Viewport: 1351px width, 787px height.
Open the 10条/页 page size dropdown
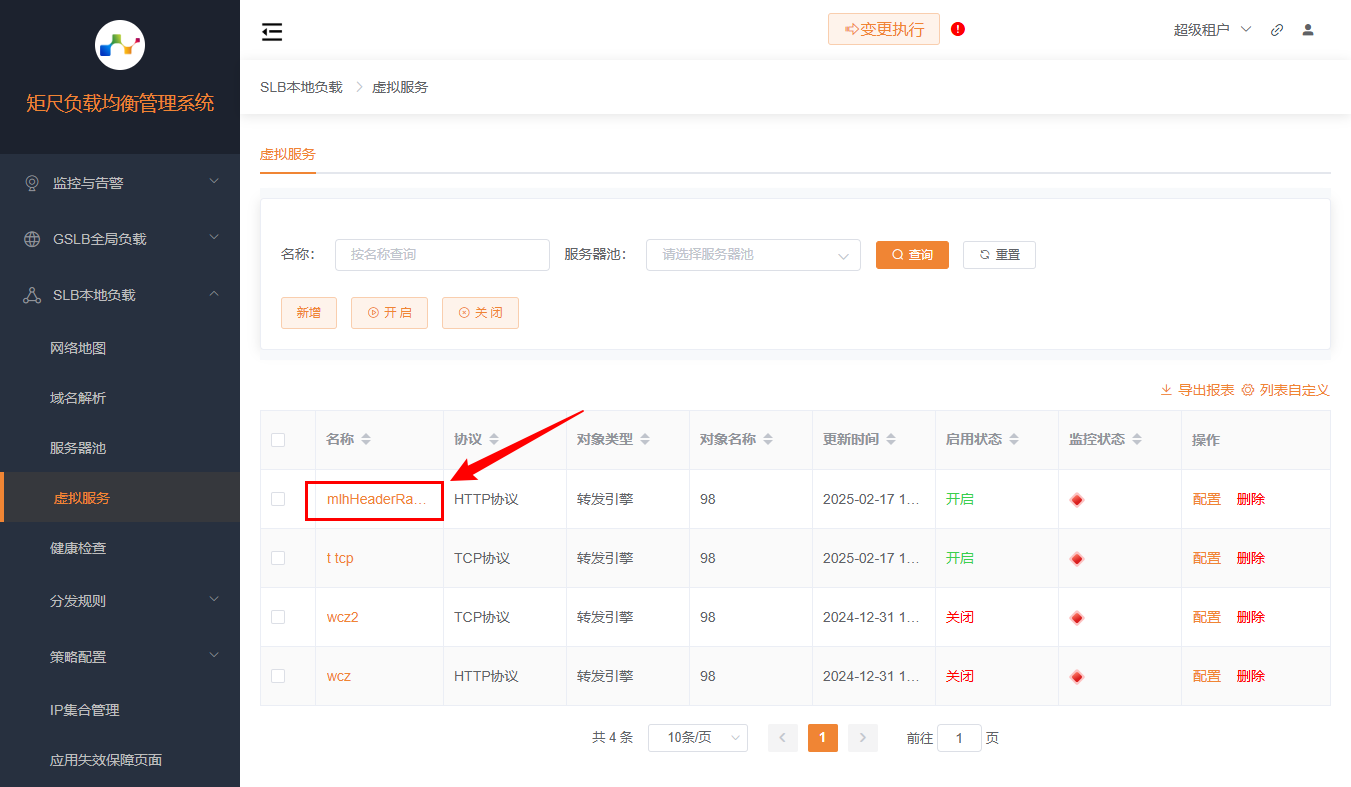click(x=697, y=738)
